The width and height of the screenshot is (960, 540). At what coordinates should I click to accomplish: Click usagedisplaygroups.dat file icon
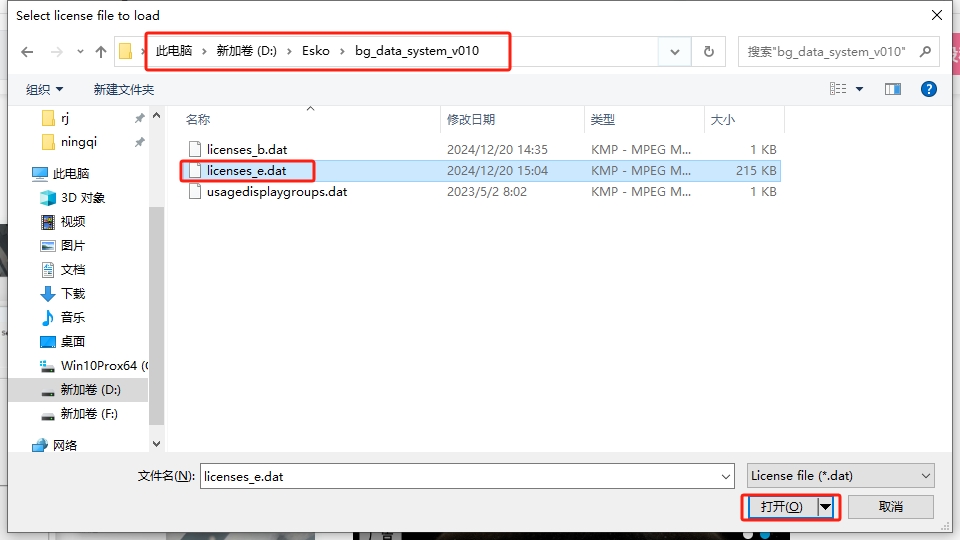click(x=195, y=192)
